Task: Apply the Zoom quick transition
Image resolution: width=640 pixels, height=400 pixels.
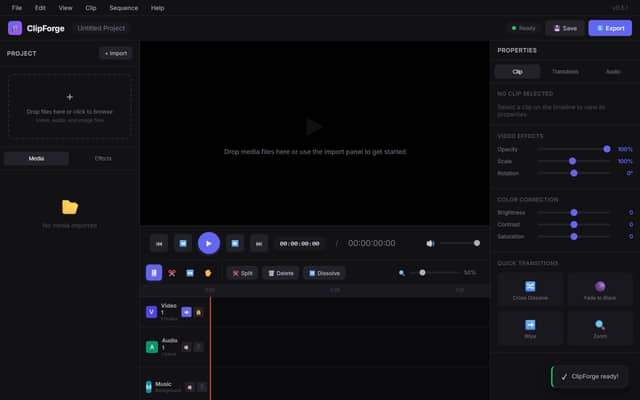Action: coord(600,329)
